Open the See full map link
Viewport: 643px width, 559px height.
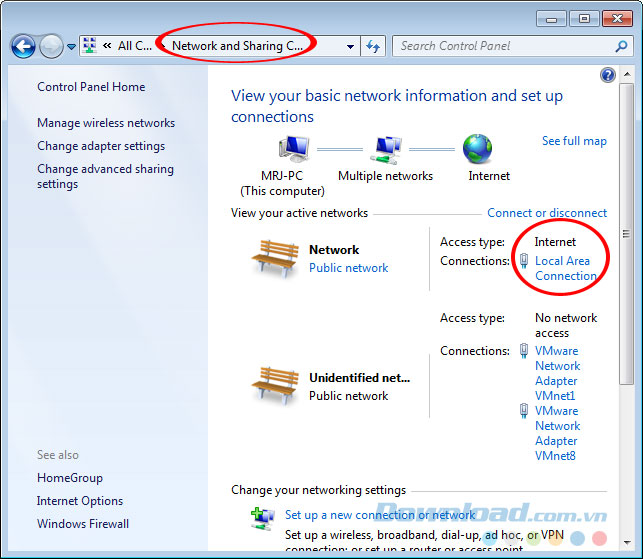574,141
